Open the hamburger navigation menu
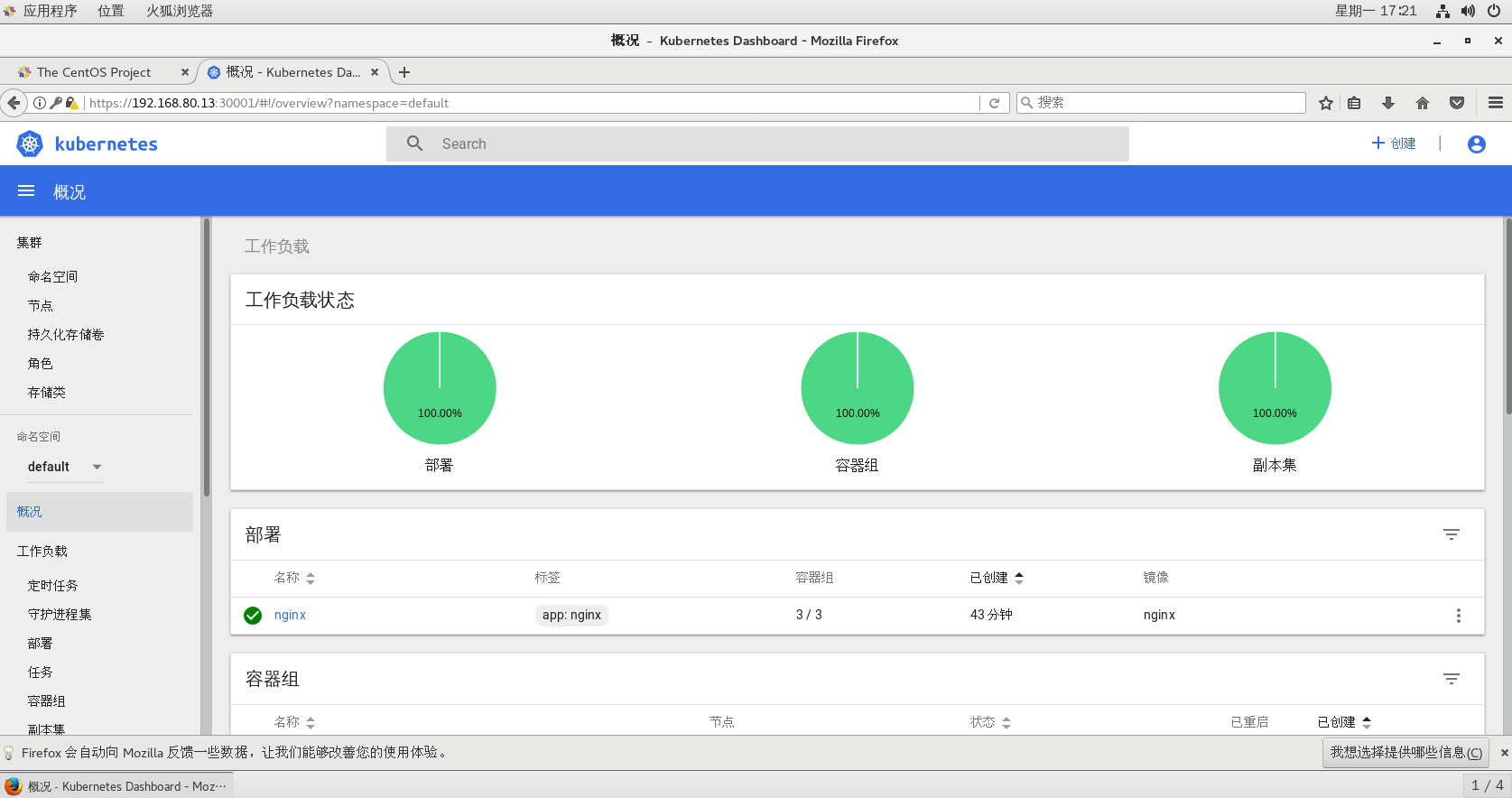The width and height of the screenshot is (1512, 798). [x=26, y=190]
